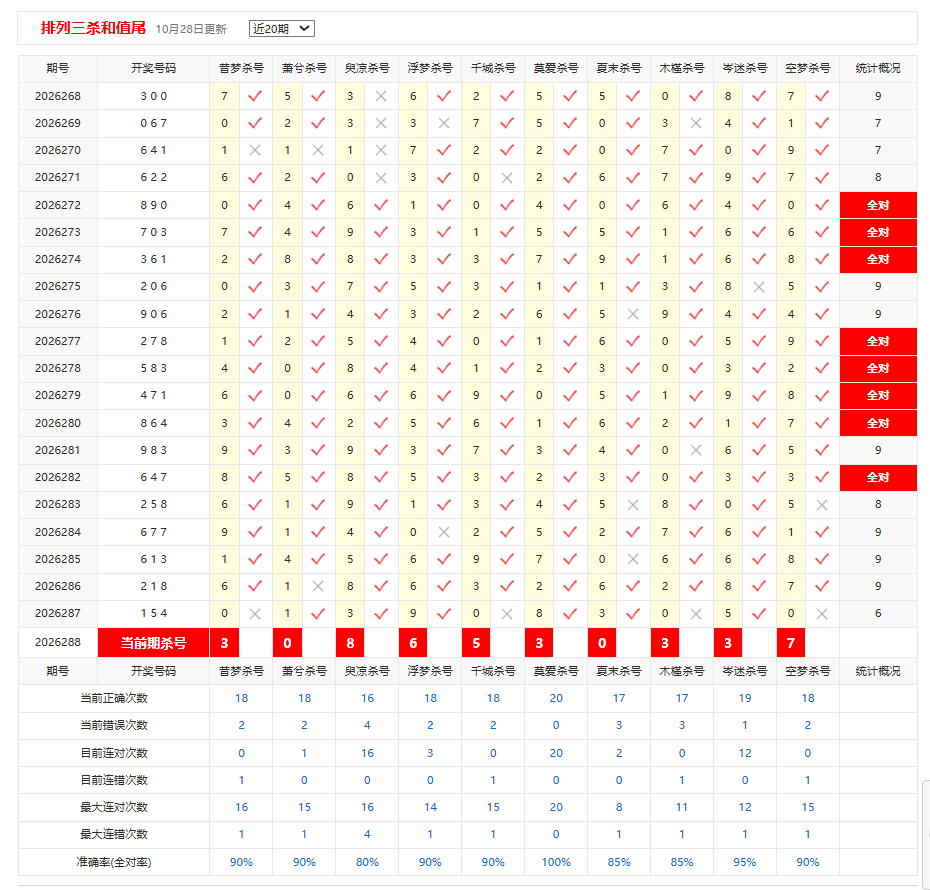
Task: Click the 最大连错次数 row label
Action: tap(114, 835)
